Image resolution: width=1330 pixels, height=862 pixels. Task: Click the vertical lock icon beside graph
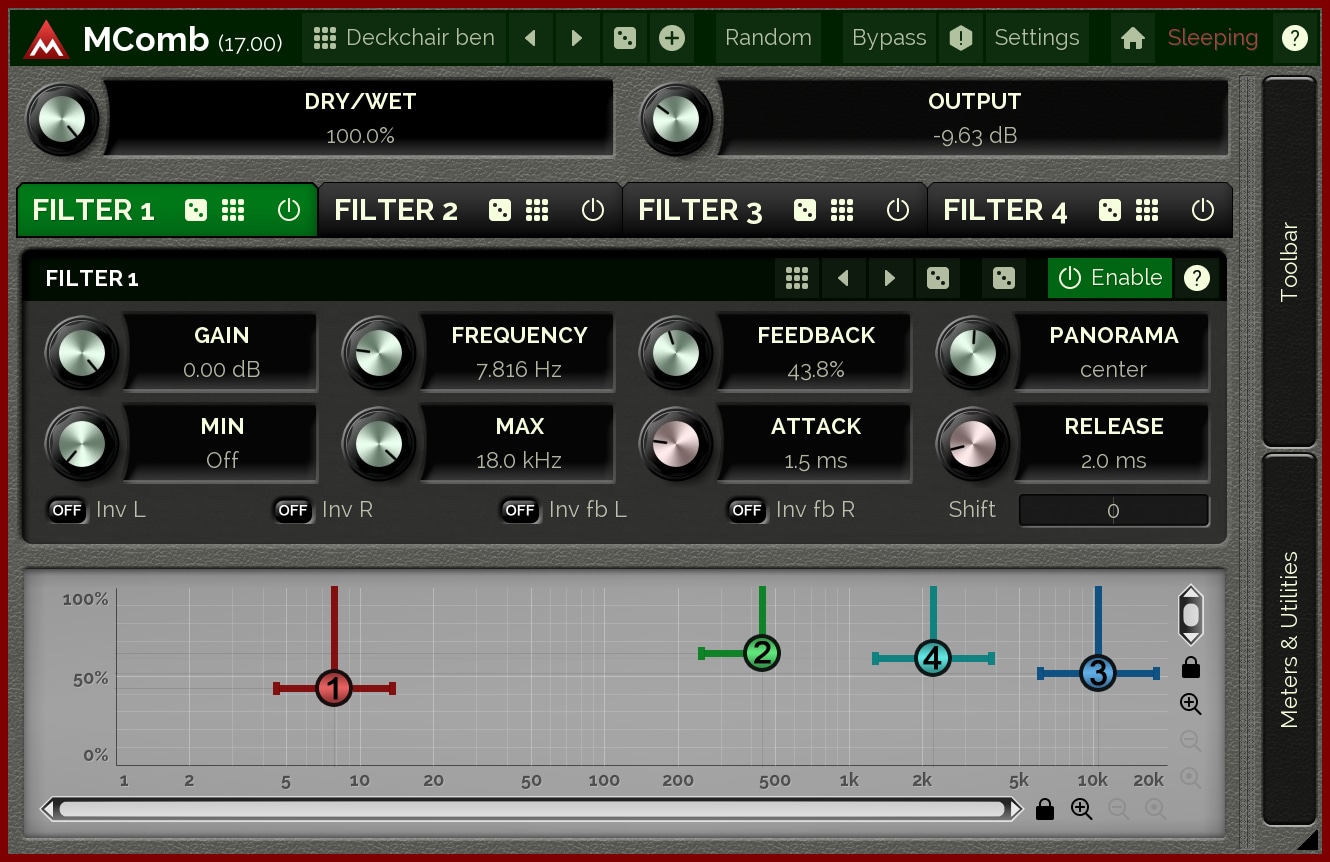(x=1190, y=667)
